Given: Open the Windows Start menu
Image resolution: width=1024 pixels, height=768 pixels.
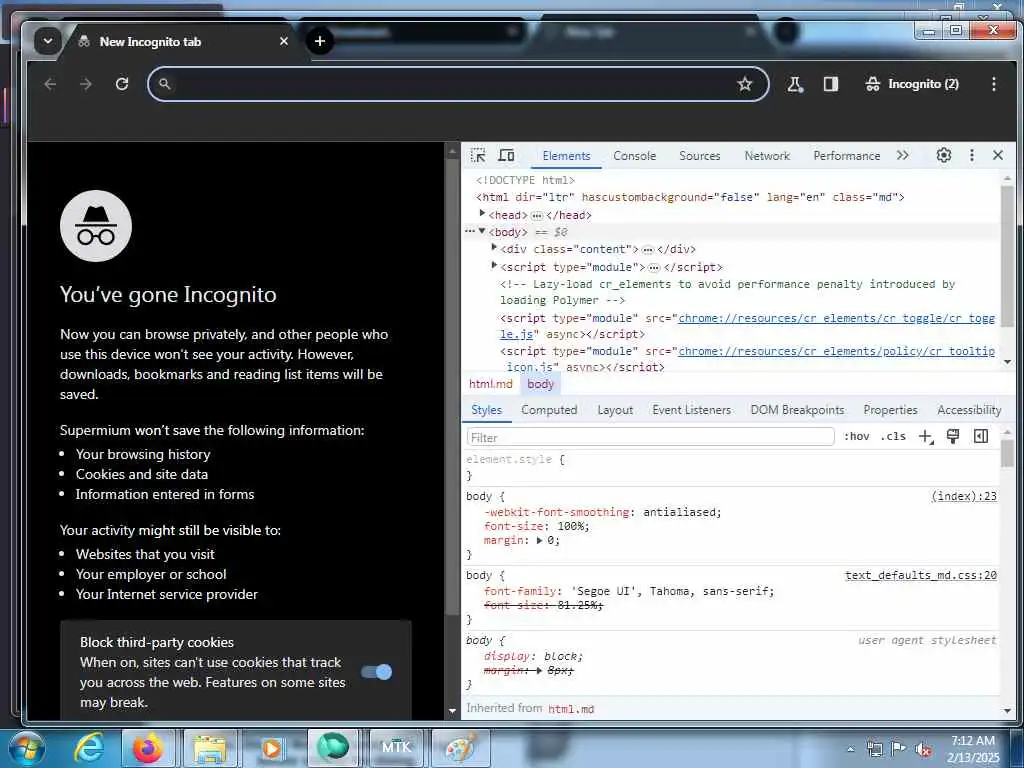Looking at the screenshot, I should pyautogui.click(x=26, y=748).
